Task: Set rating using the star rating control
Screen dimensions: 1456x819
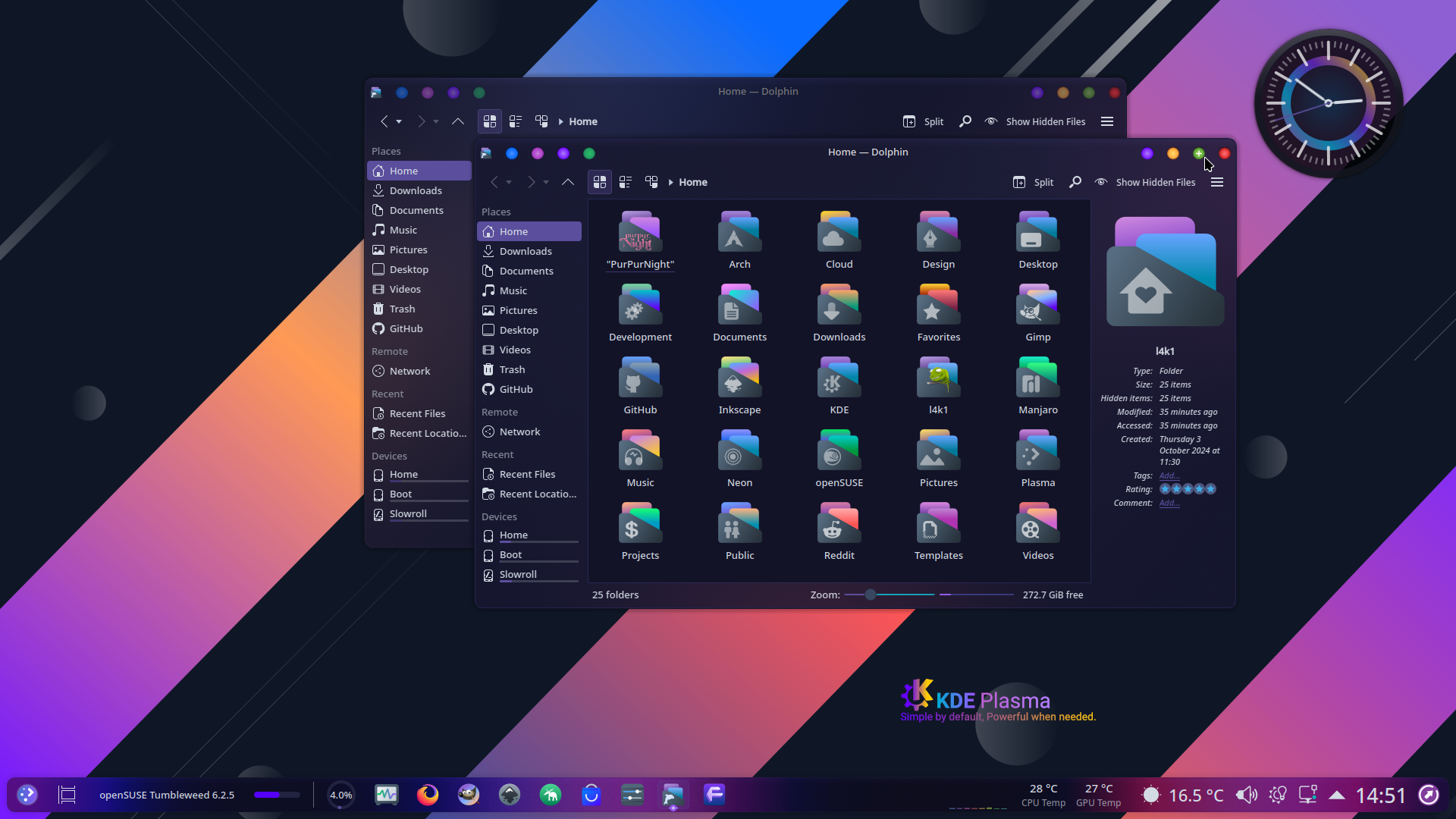Action: point(1188,489)
